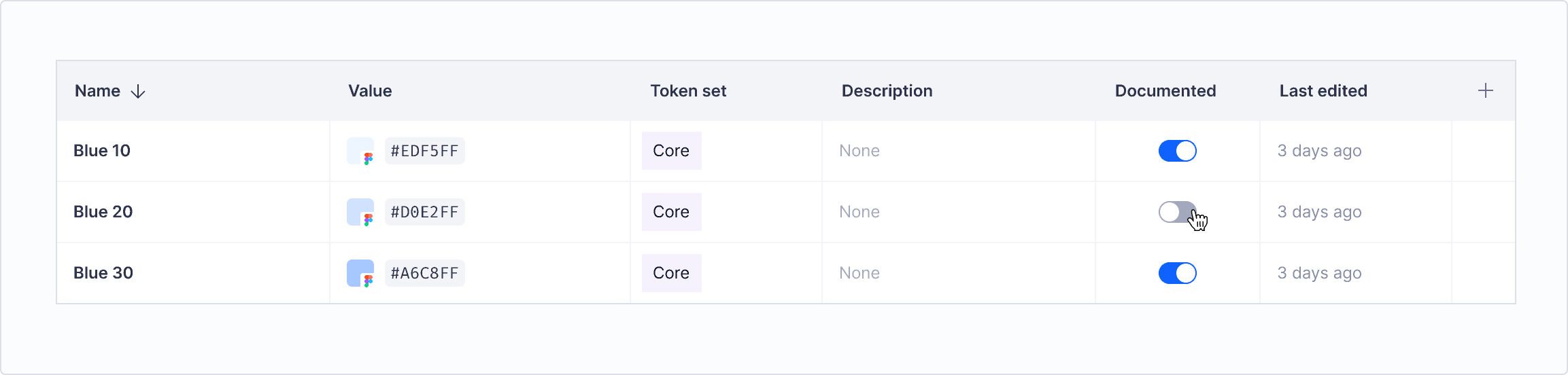Click the None description for Blue 20
Viewport: 1568px width, 375px height.
coord(859,212)
